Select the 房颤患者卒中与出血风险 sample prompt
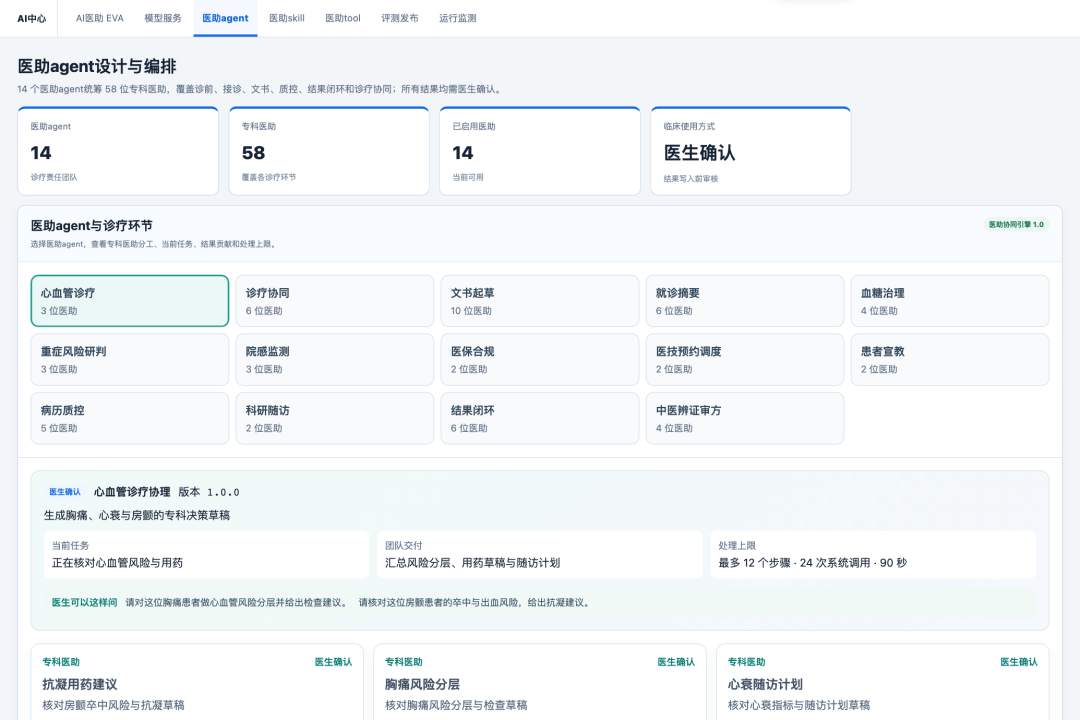Viewport: 1080px width, 720px height. 475,602
